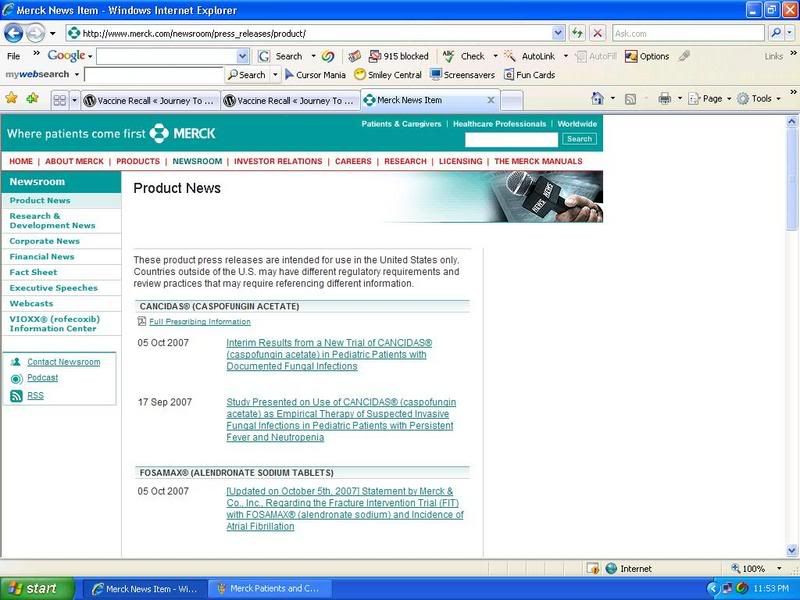
Task: Click the Favorites Center star icon
Action: pos(11,98)
